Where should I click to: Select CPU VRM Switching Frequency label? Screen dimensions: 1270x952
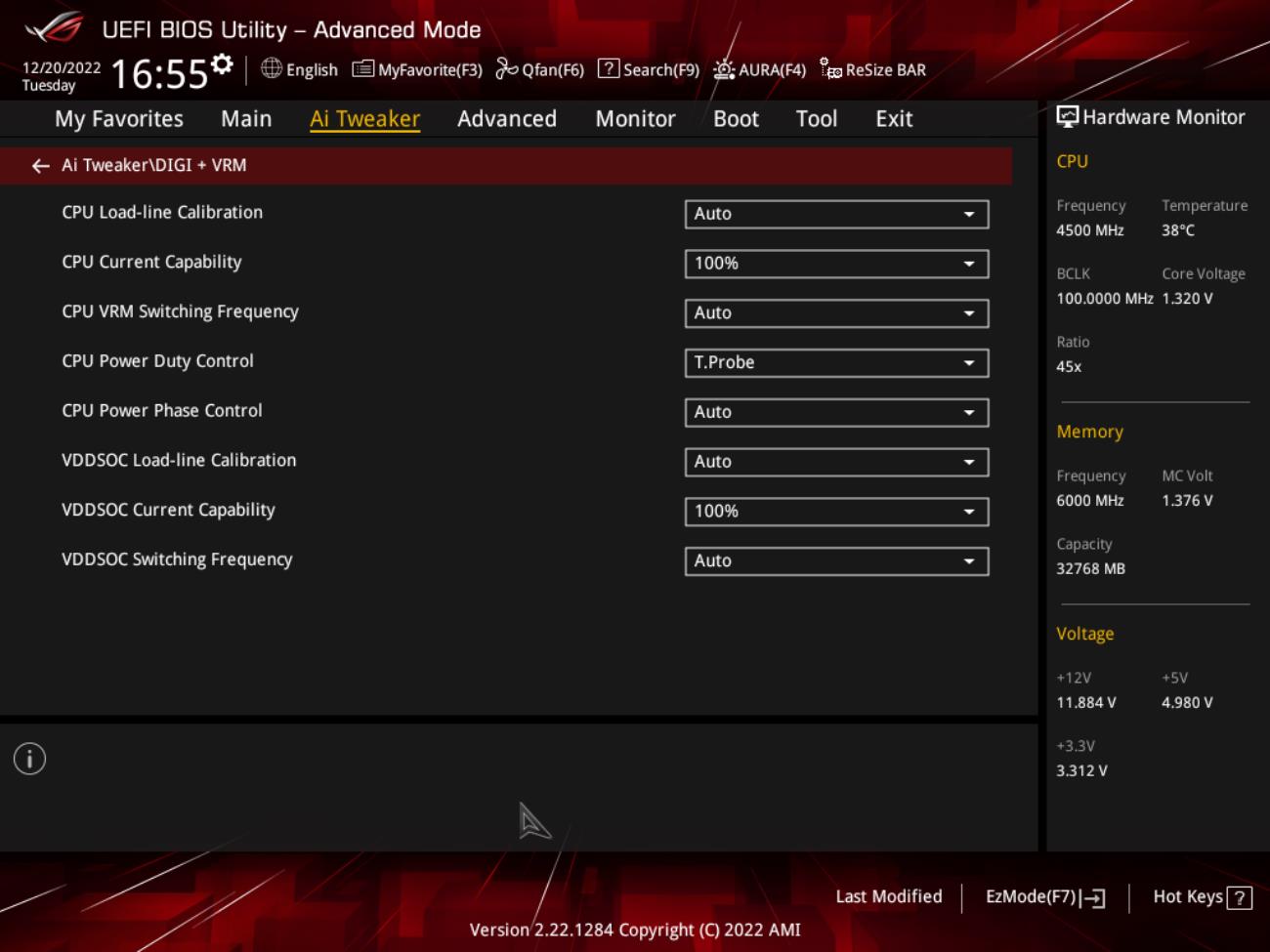(x=181, y=312)
